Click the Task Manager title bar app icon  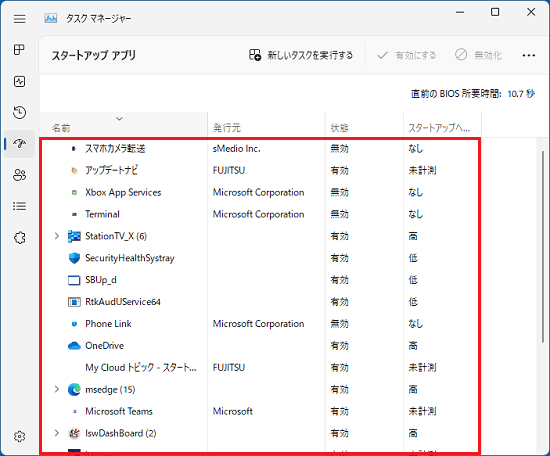click(51, 18)
